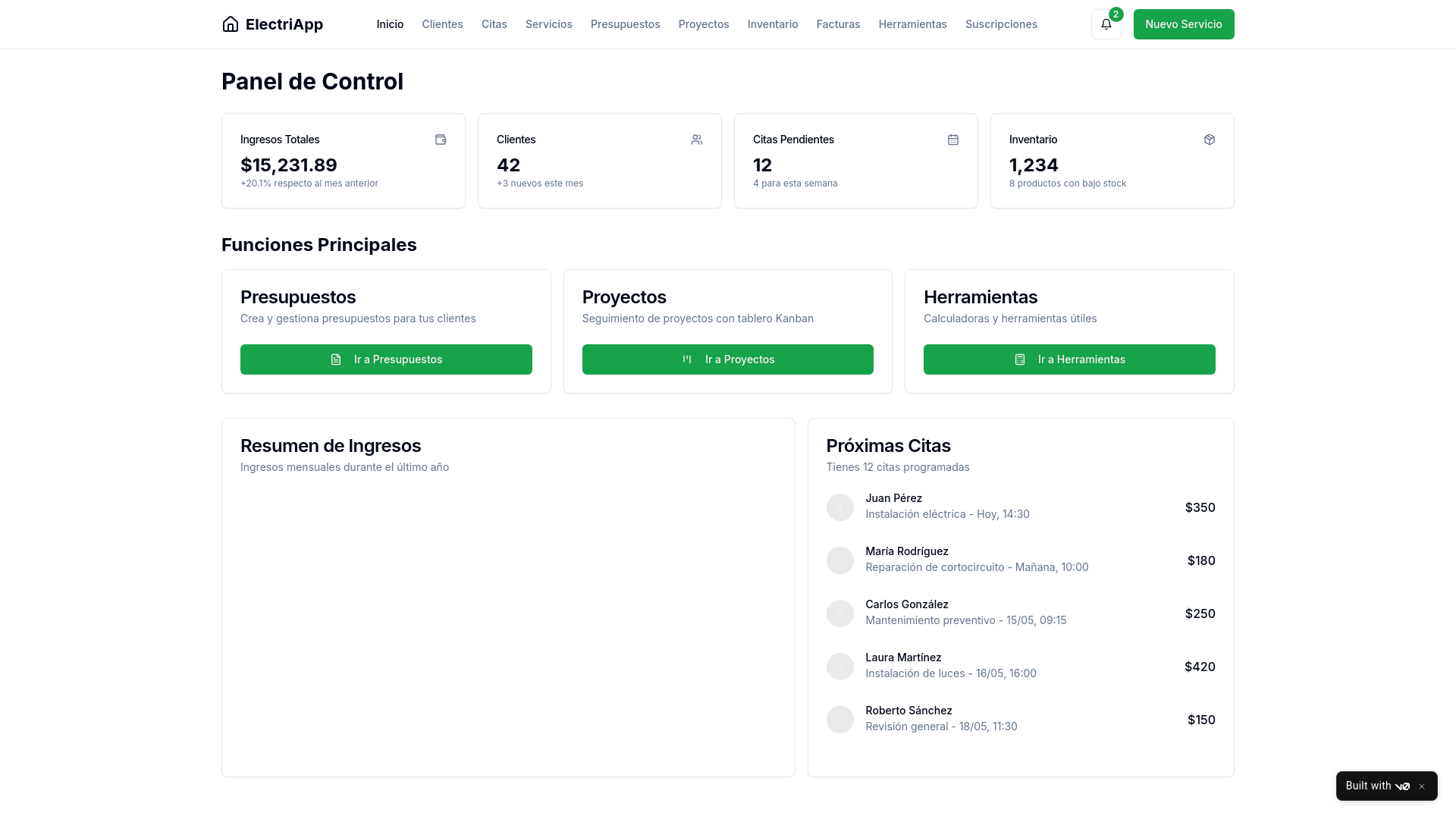
Task: Open the Proyectos nav item
Action: [704, 24]
